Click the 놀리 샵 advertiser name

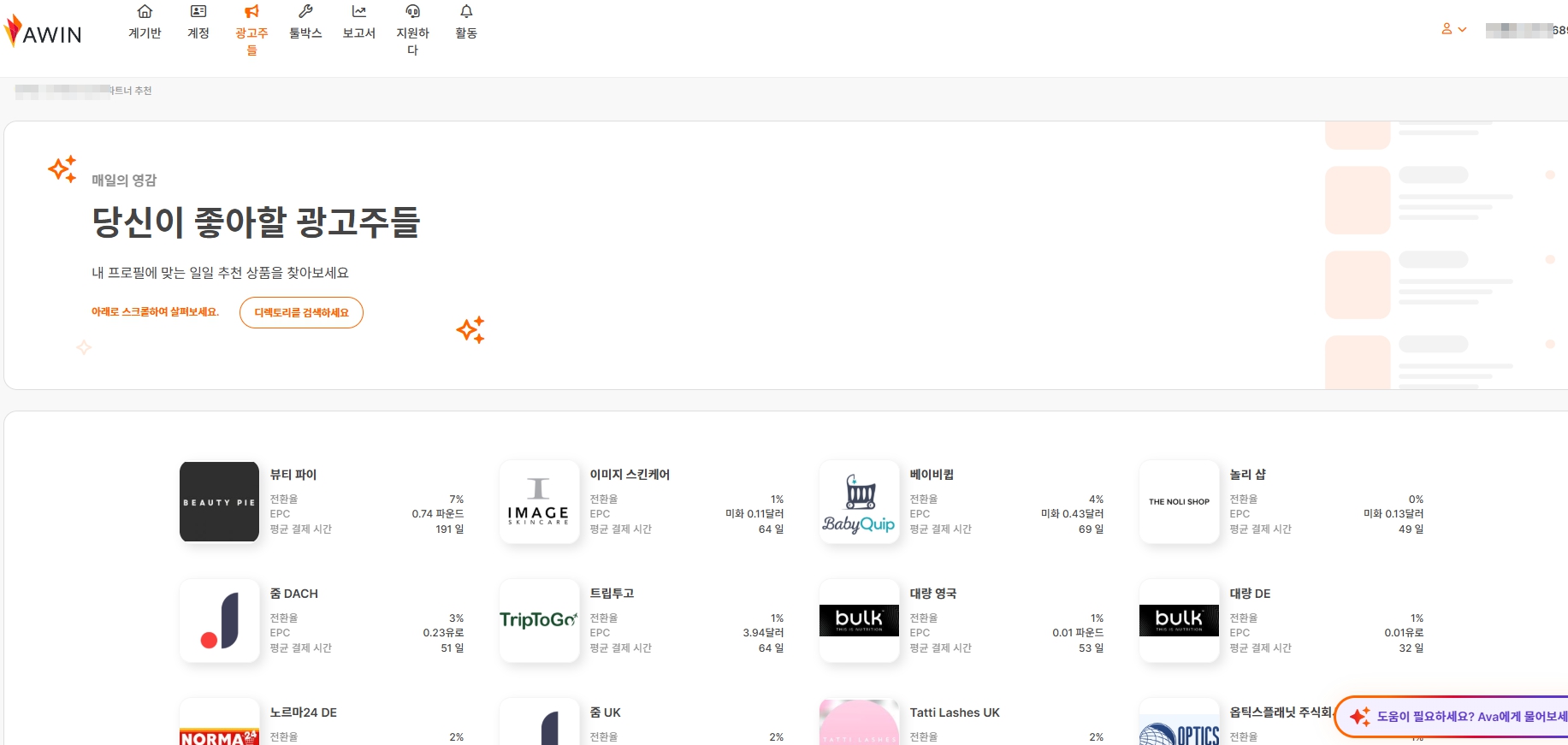[x=1247, y=475]
